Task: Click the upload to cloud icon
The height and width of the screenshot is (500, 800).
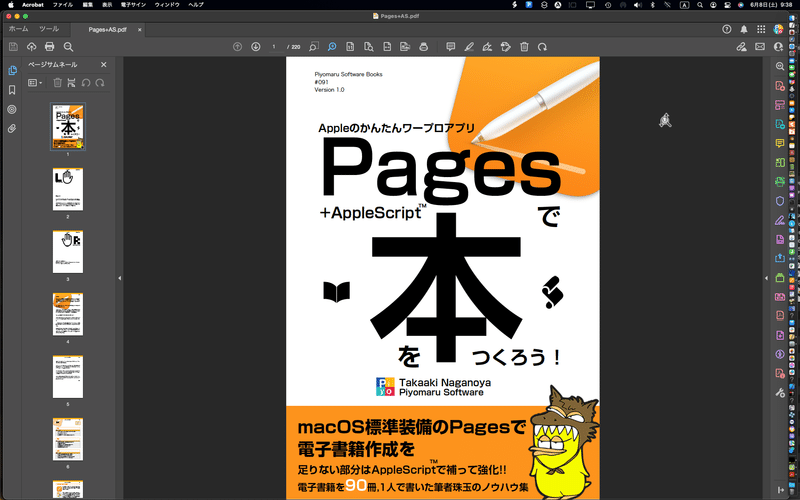Action: point(32,47)
